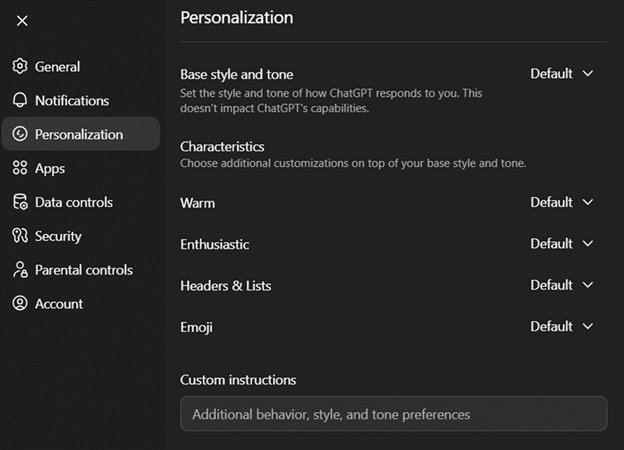
Task: Expand the Headers & Lists dropdown
Action: pos(562,285)
